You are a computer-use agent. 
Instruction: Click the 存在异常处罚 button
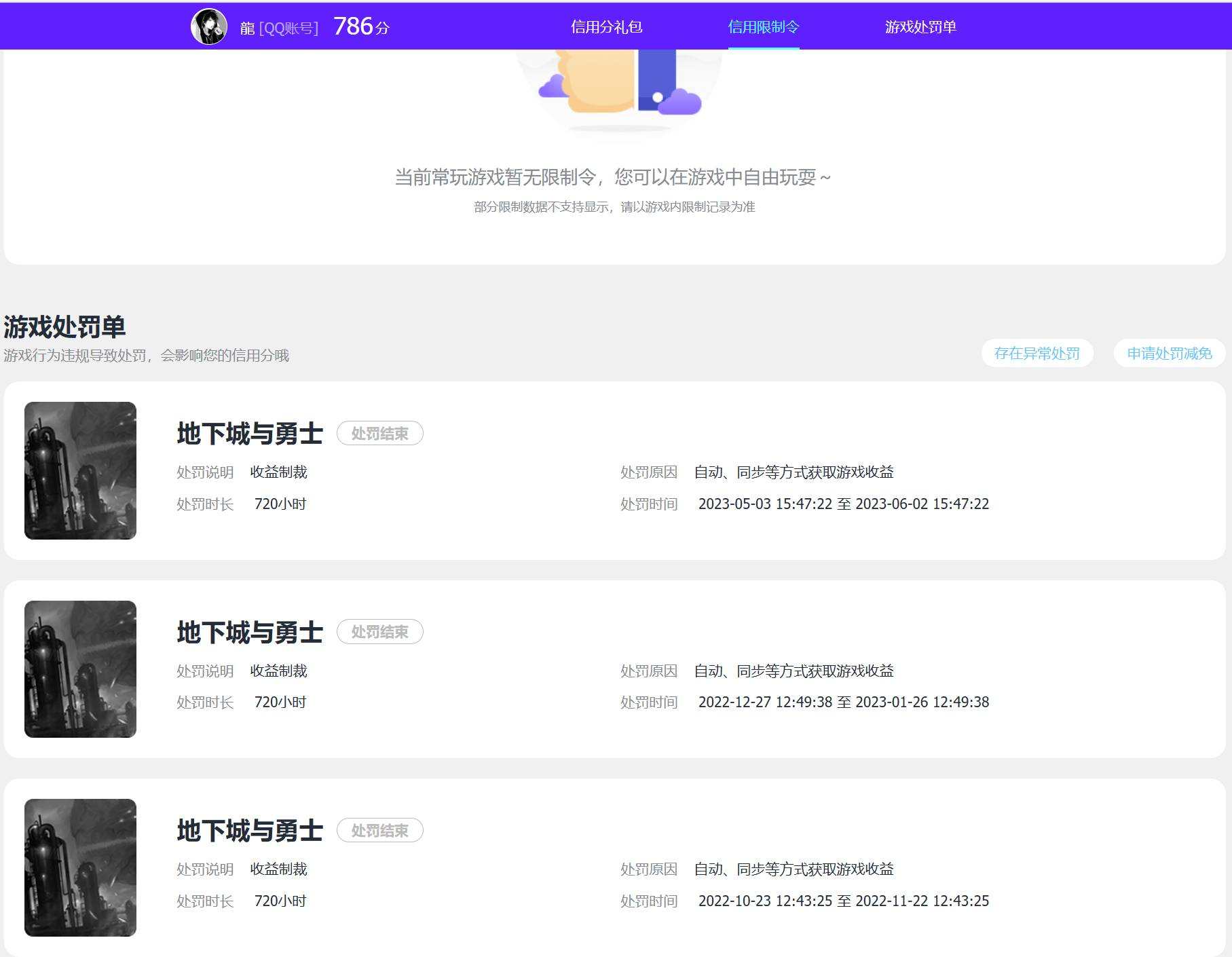pyautogui.click(x=1037, y=353)
